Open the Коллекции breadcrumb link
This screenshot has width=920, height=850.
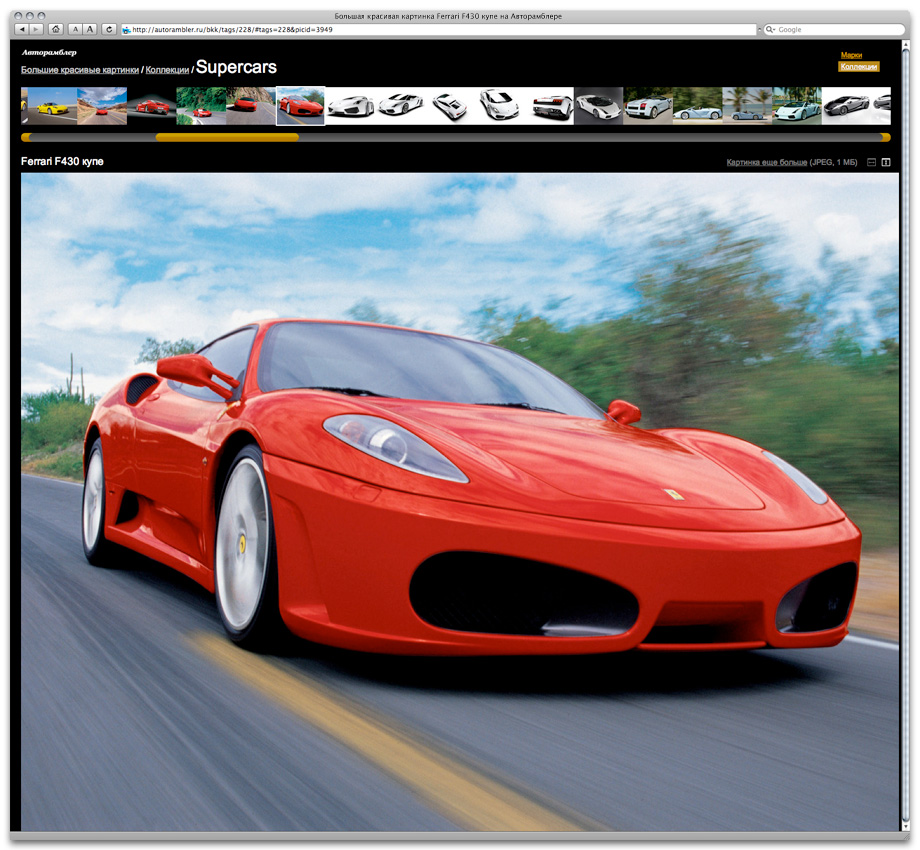point(167,70)
